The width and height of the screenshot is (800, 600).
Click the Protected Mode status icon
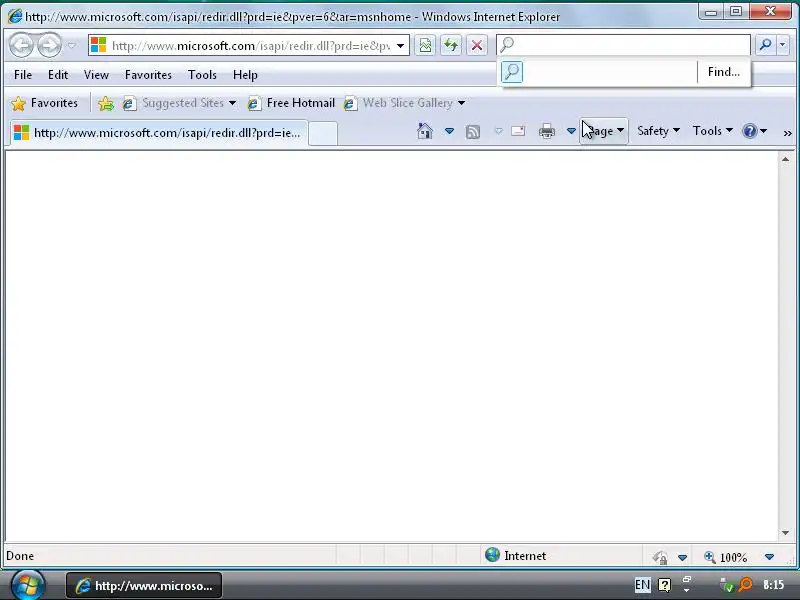660,557
